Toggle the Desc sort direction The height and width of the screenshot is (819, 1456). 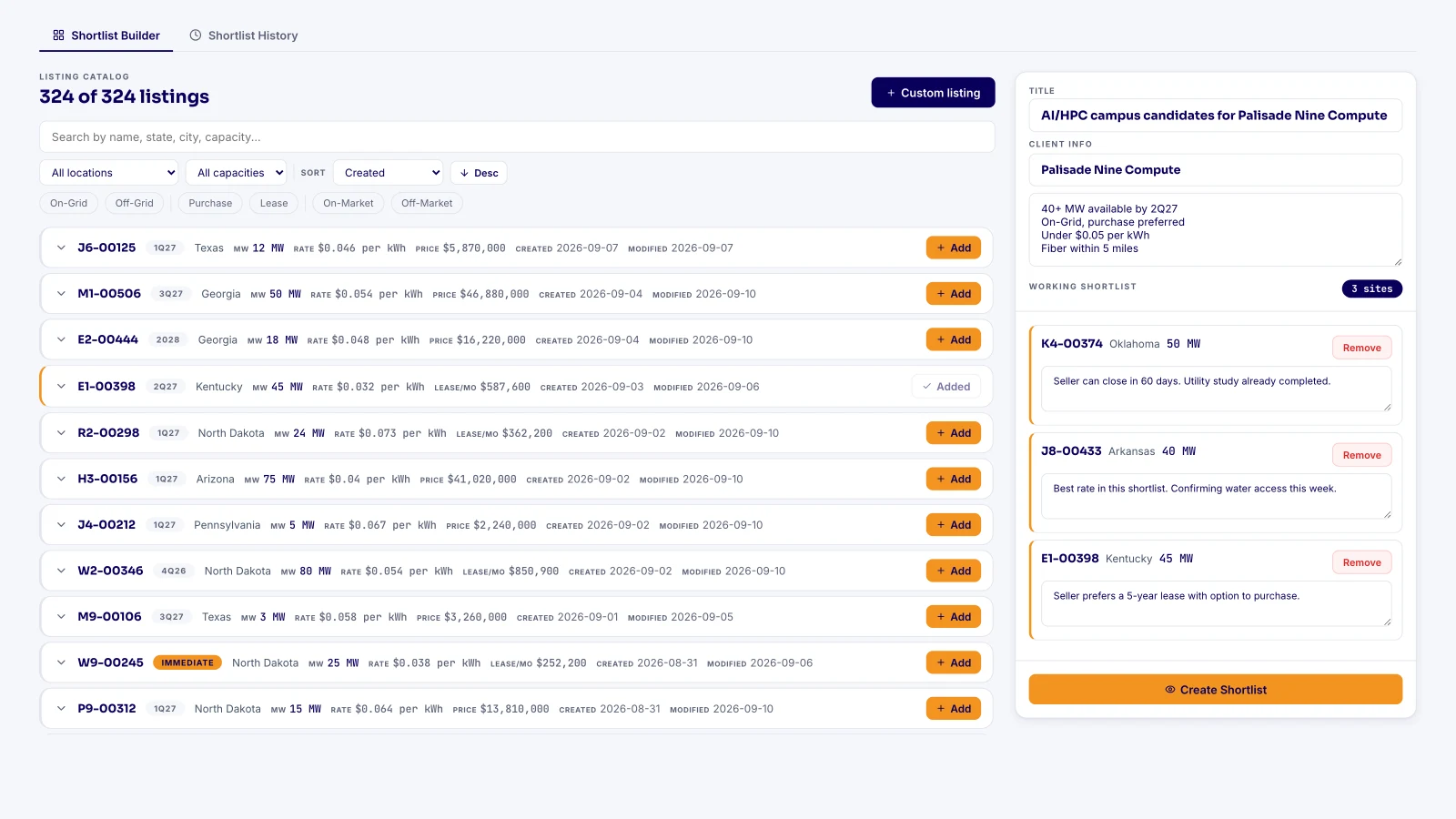pyautogui.click(x=479, y=173)
